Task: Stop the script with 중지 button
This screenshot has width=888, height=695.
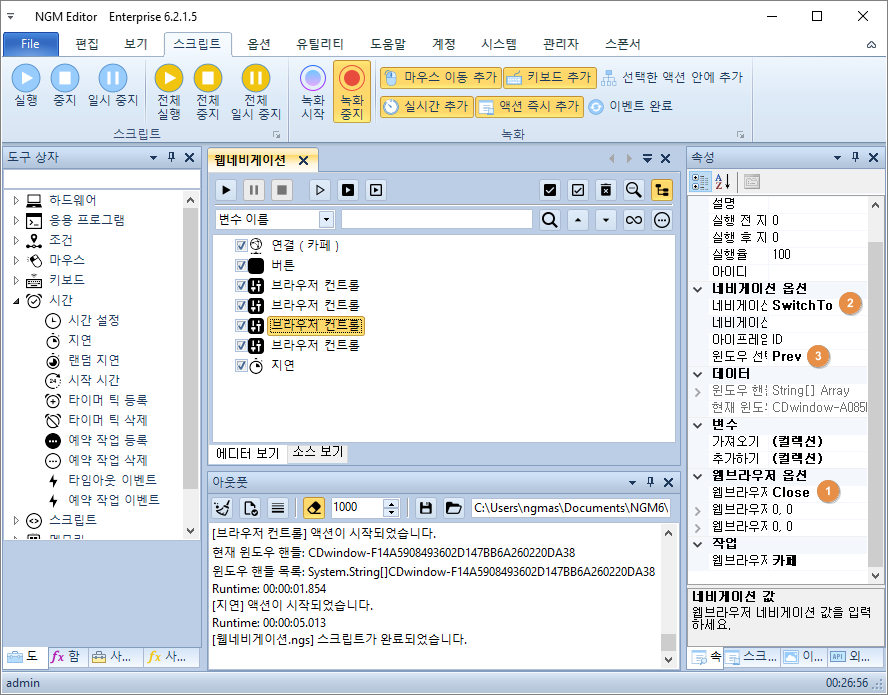Action: (x=65, y=86)
